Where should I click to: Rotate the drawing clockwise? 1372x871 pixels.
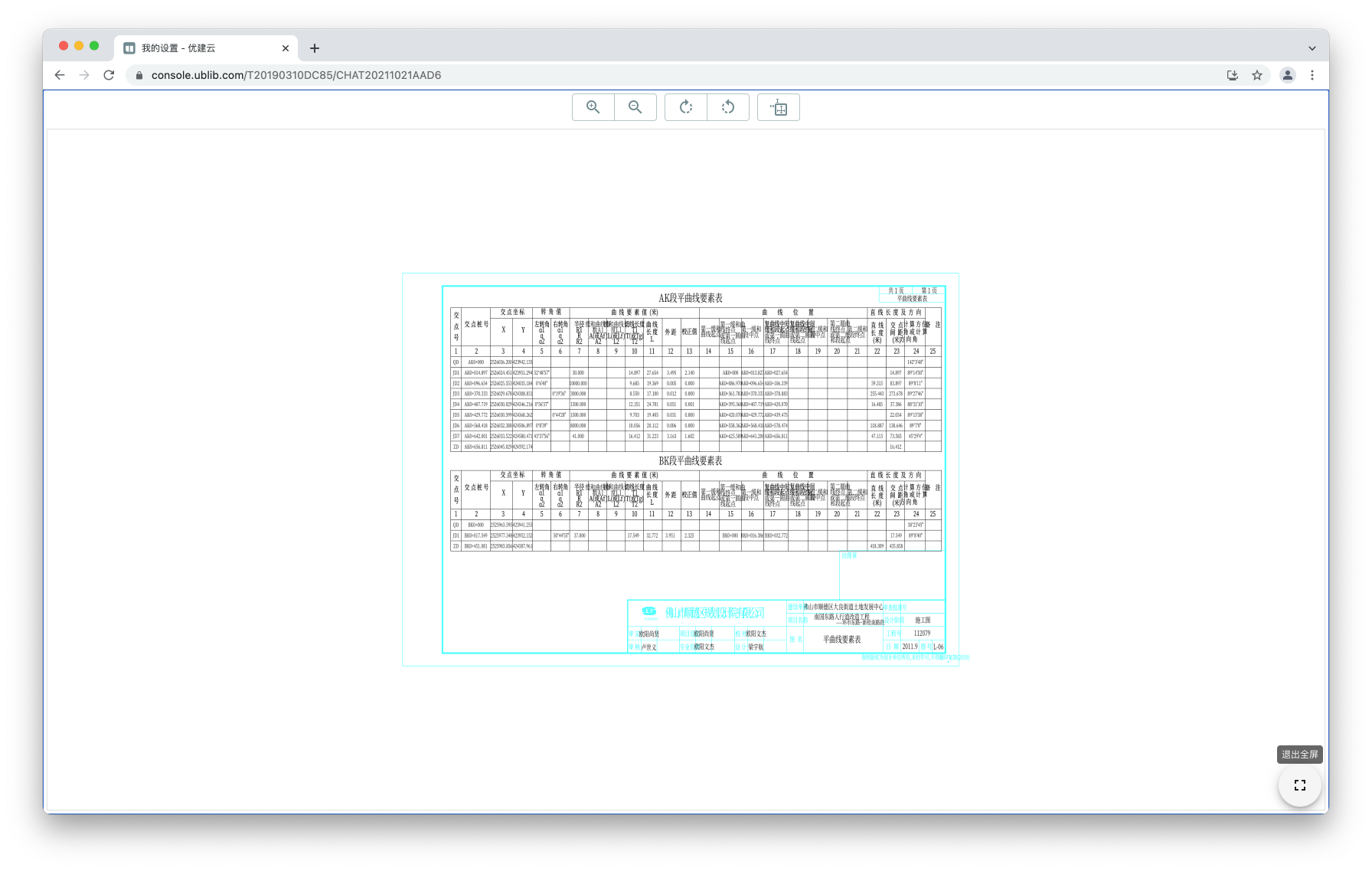[x=686, y=107]
